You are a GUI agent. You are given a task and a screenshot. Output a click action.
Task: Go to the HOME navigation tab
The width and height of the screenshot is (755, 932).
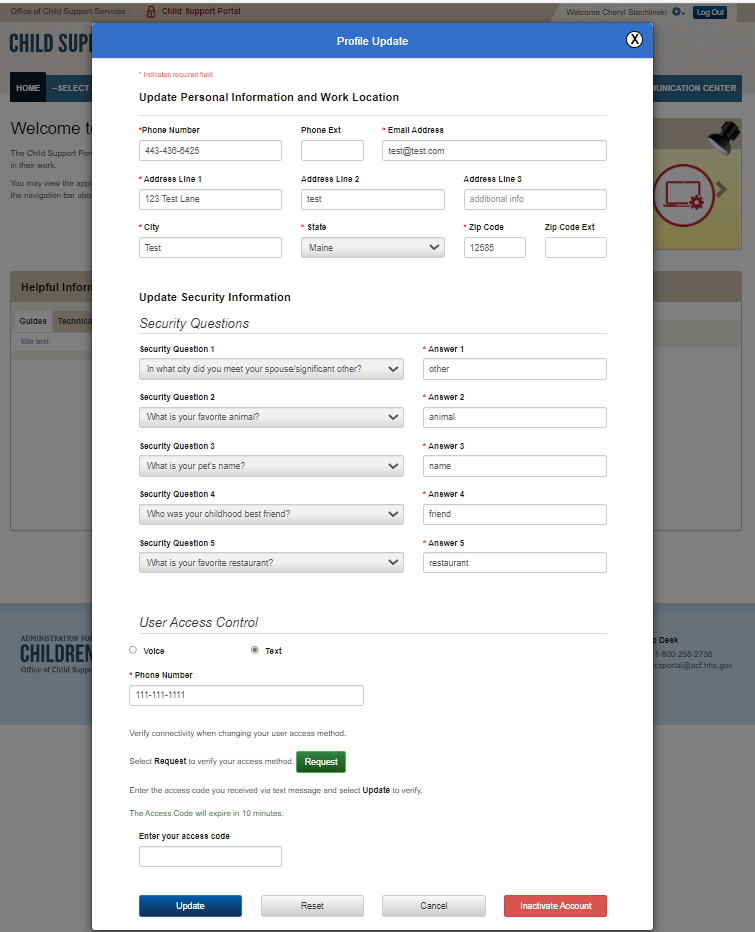(x=28, y=88)
